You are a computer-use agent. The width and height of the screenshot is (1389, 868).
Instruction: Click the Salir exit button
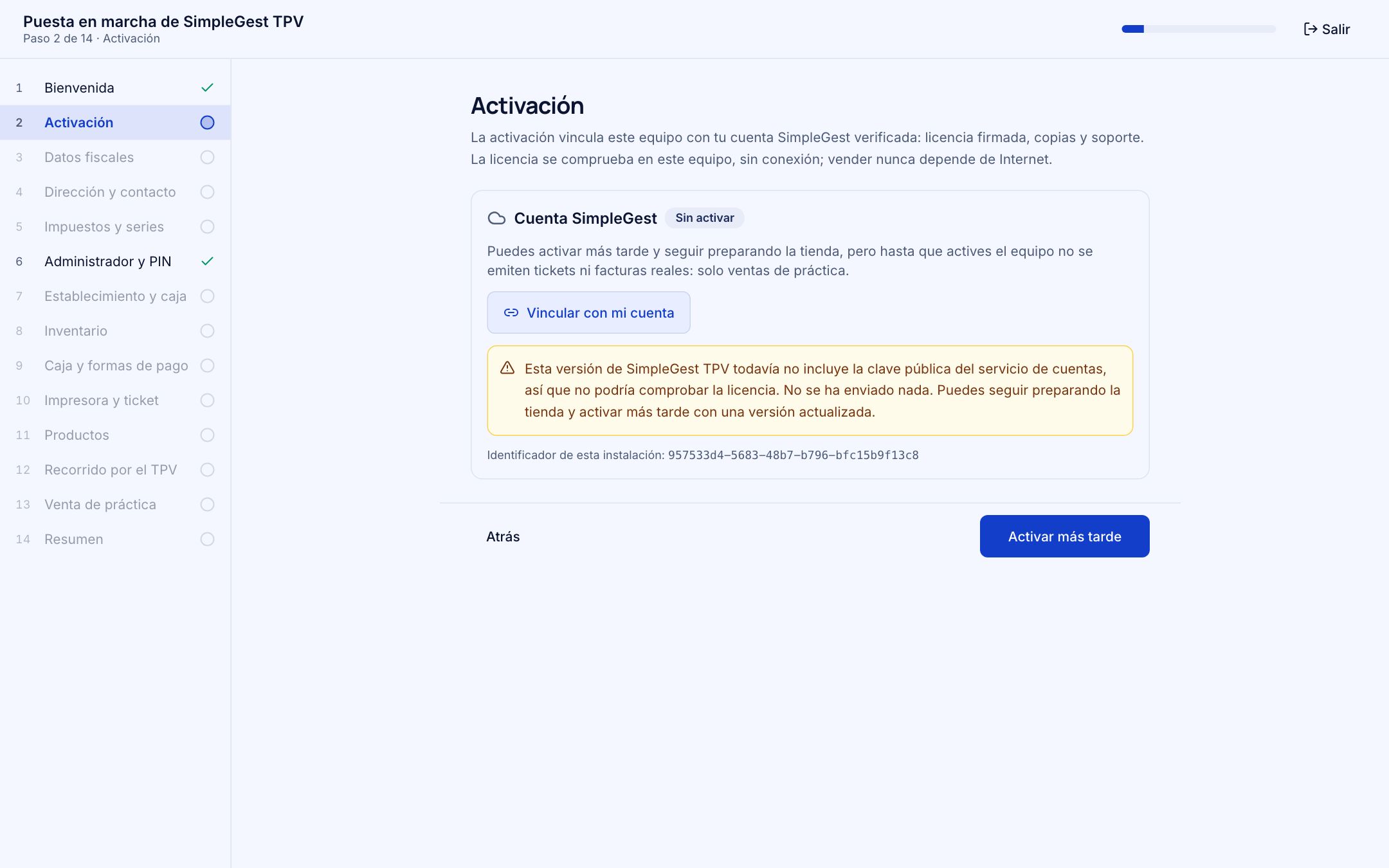(1327, 29)
